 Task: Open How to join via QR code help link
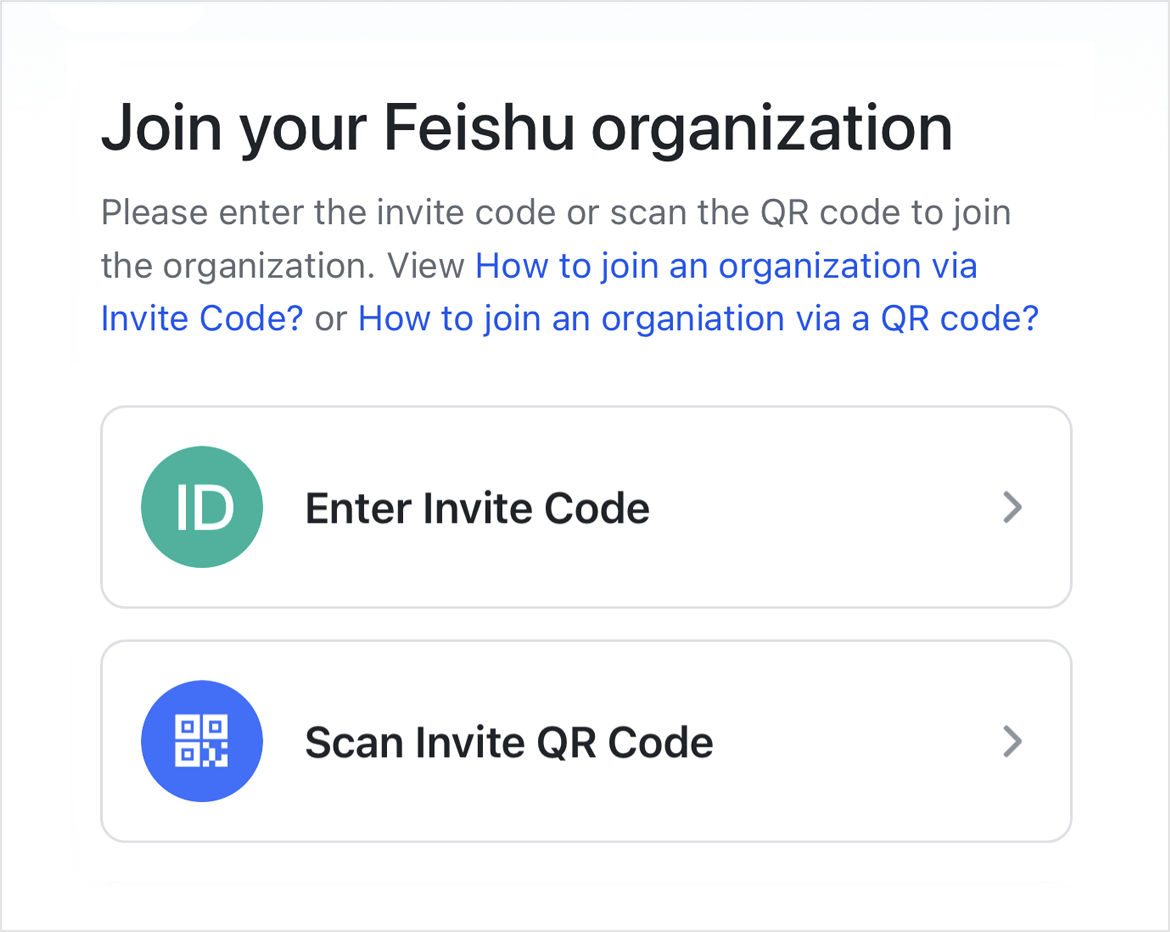pyautogui.click(x=700, y=318)
